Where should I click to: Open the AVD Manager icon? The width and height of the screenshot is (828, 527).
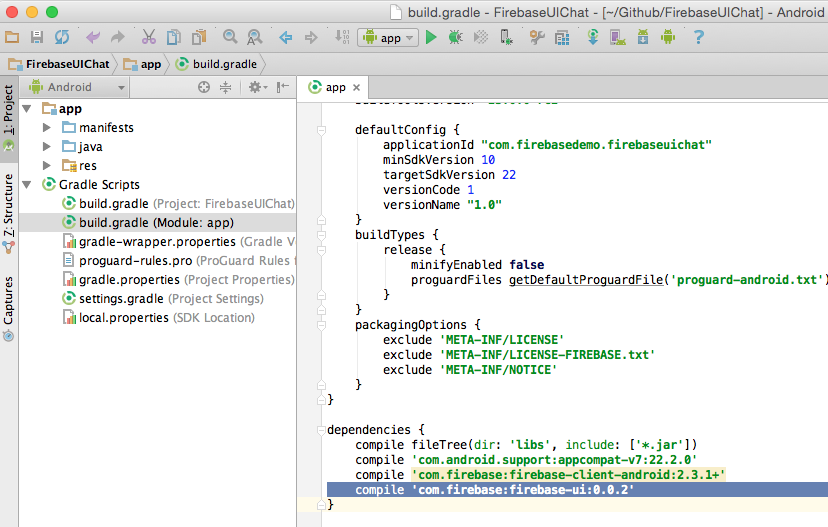[618, 37]
